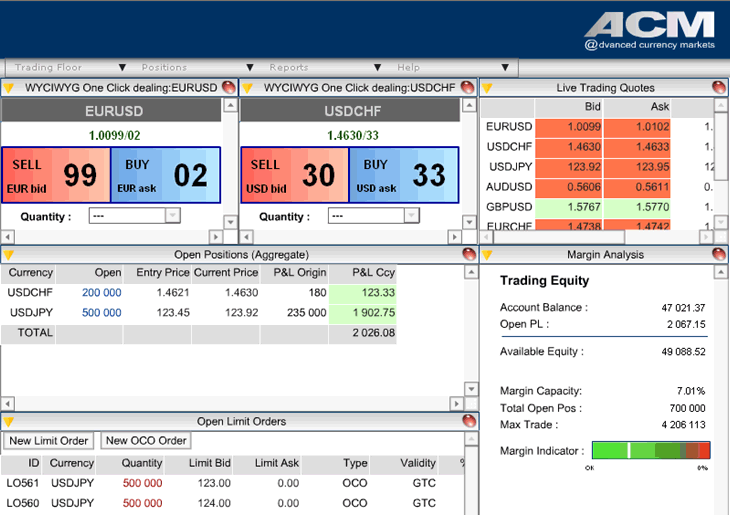Click the Account Balance value 47 021.37
The image size is (730, 515).
pyautogui.click(x=683, y=308)
